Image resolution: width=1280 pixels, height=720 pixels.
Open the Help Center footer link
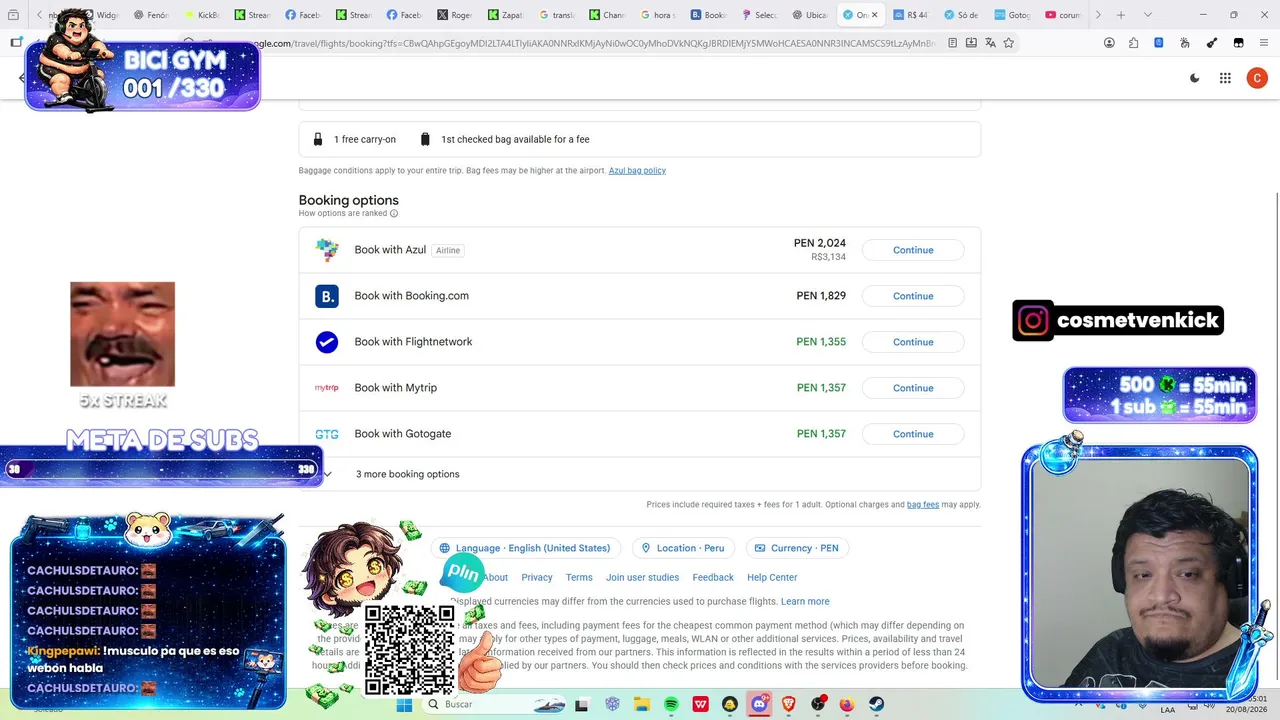point(772,577)
